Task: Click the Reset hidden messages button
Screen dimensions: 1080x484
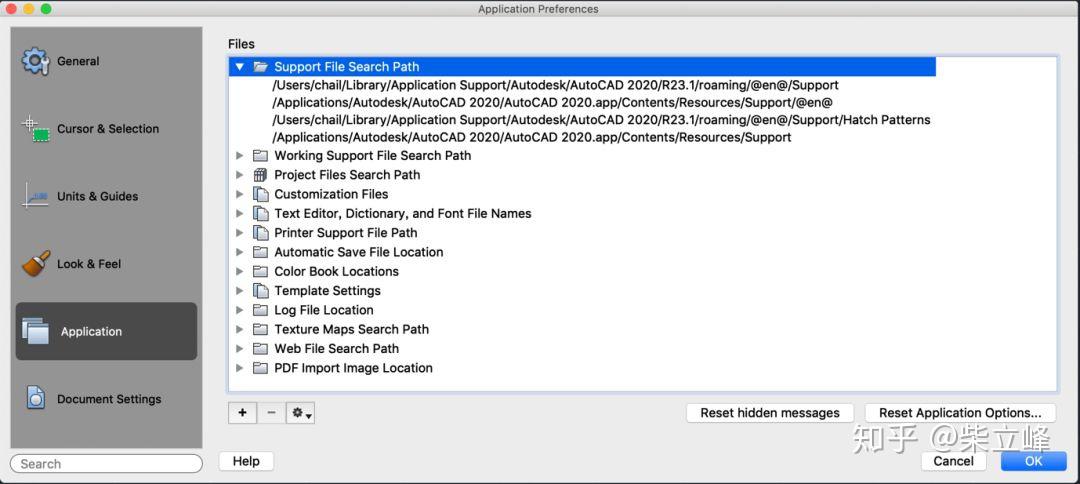Action: (769, 413)
